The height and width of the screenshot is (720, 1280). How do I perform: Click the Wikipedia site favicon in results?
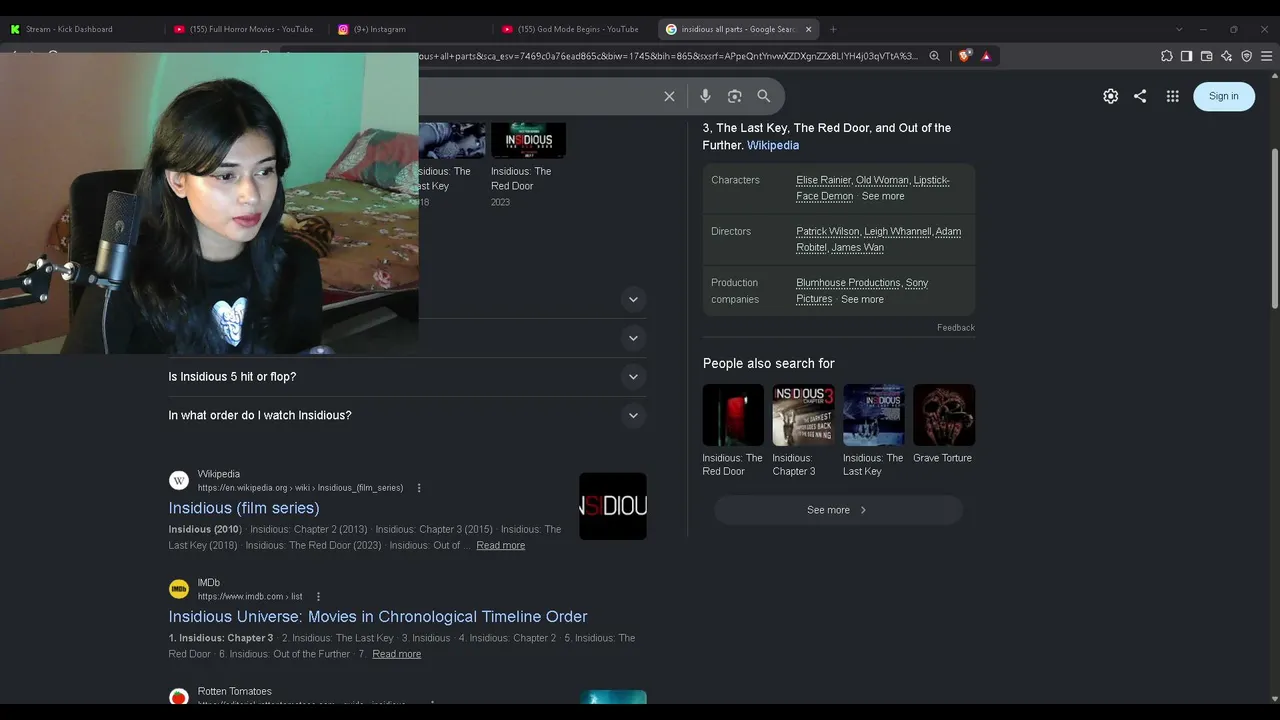tap(179, 481)
